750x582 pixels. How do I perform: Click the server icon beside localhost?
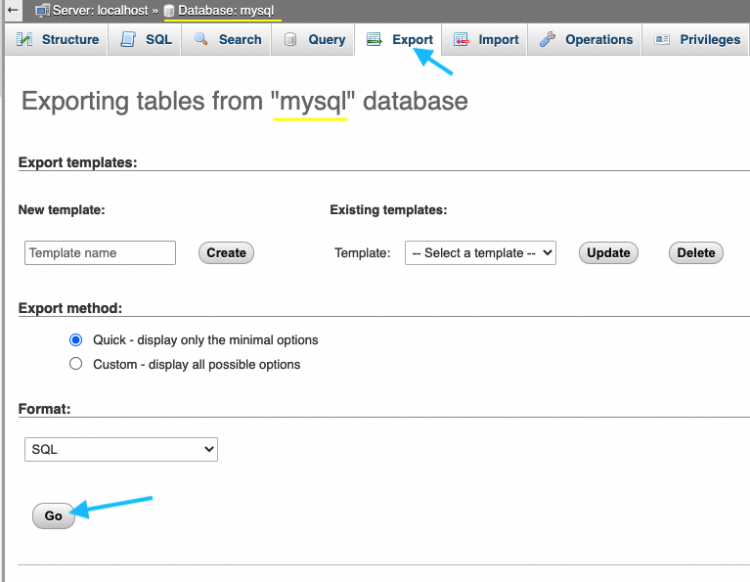pos(42,10)
